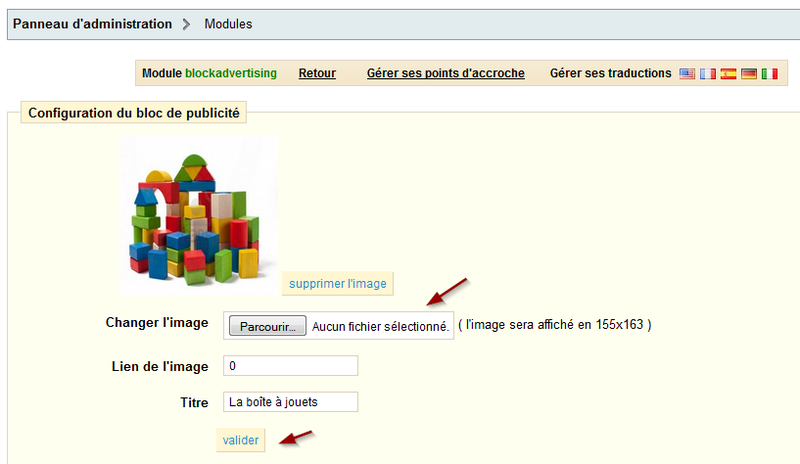Focus the Lien de l'image field
Screen dimensions: 800x464
290,365
